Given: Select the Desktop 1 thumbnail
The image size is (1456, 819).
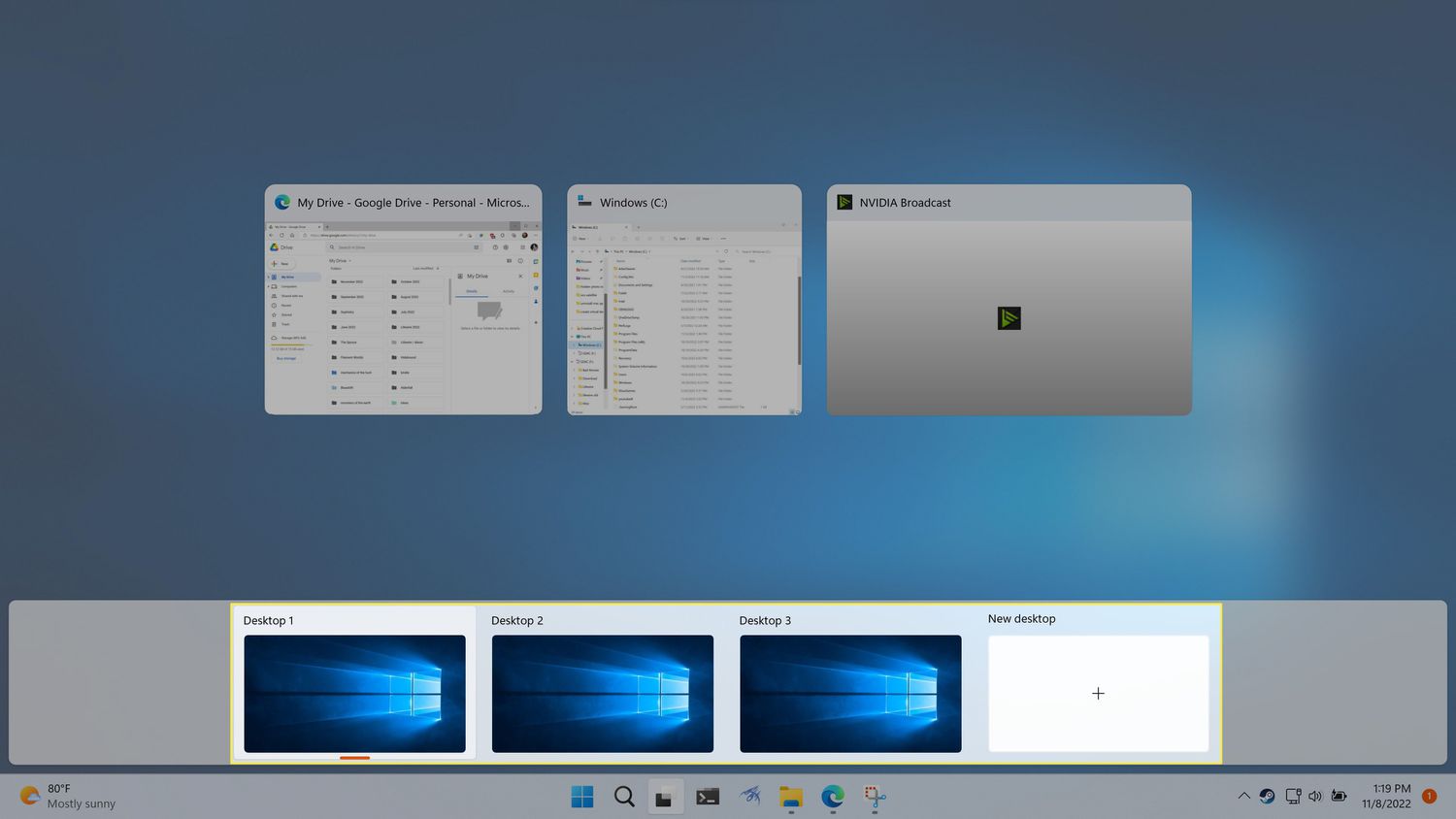Looking at the screenshot, I should (354, 693).
